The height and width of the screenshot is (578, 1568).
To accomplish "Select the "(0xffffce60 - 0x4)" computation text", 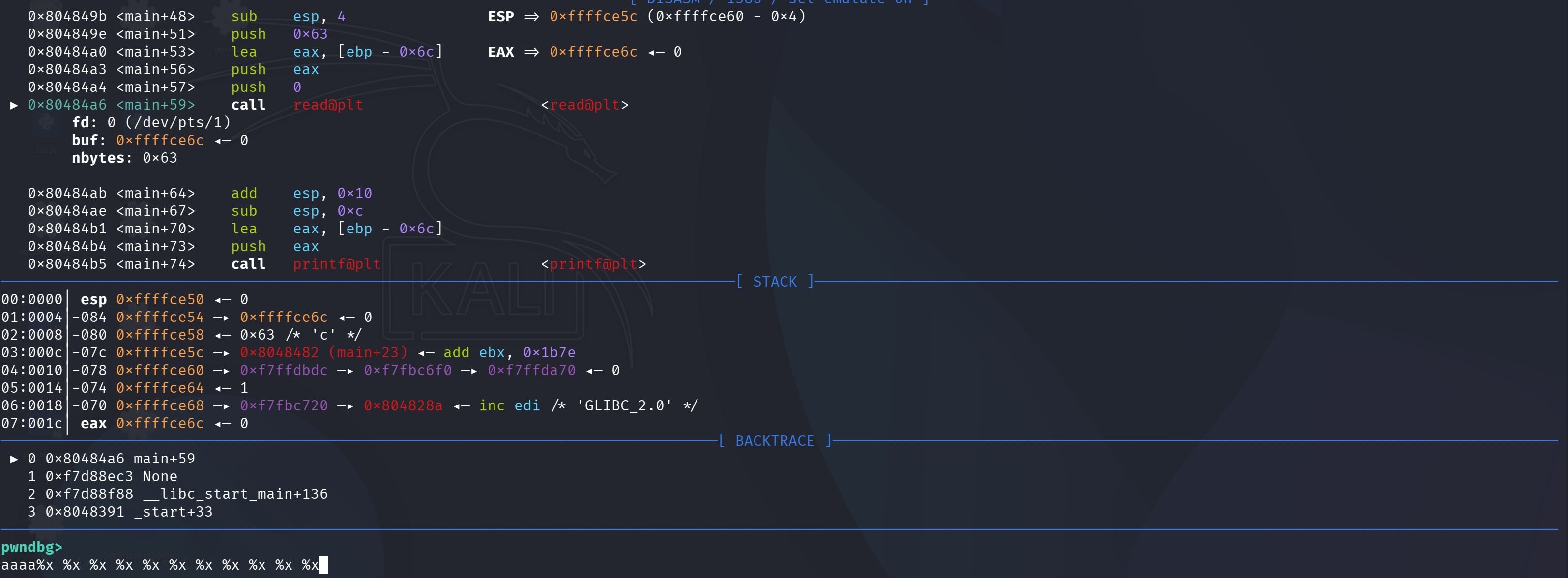I will (726, 16).
